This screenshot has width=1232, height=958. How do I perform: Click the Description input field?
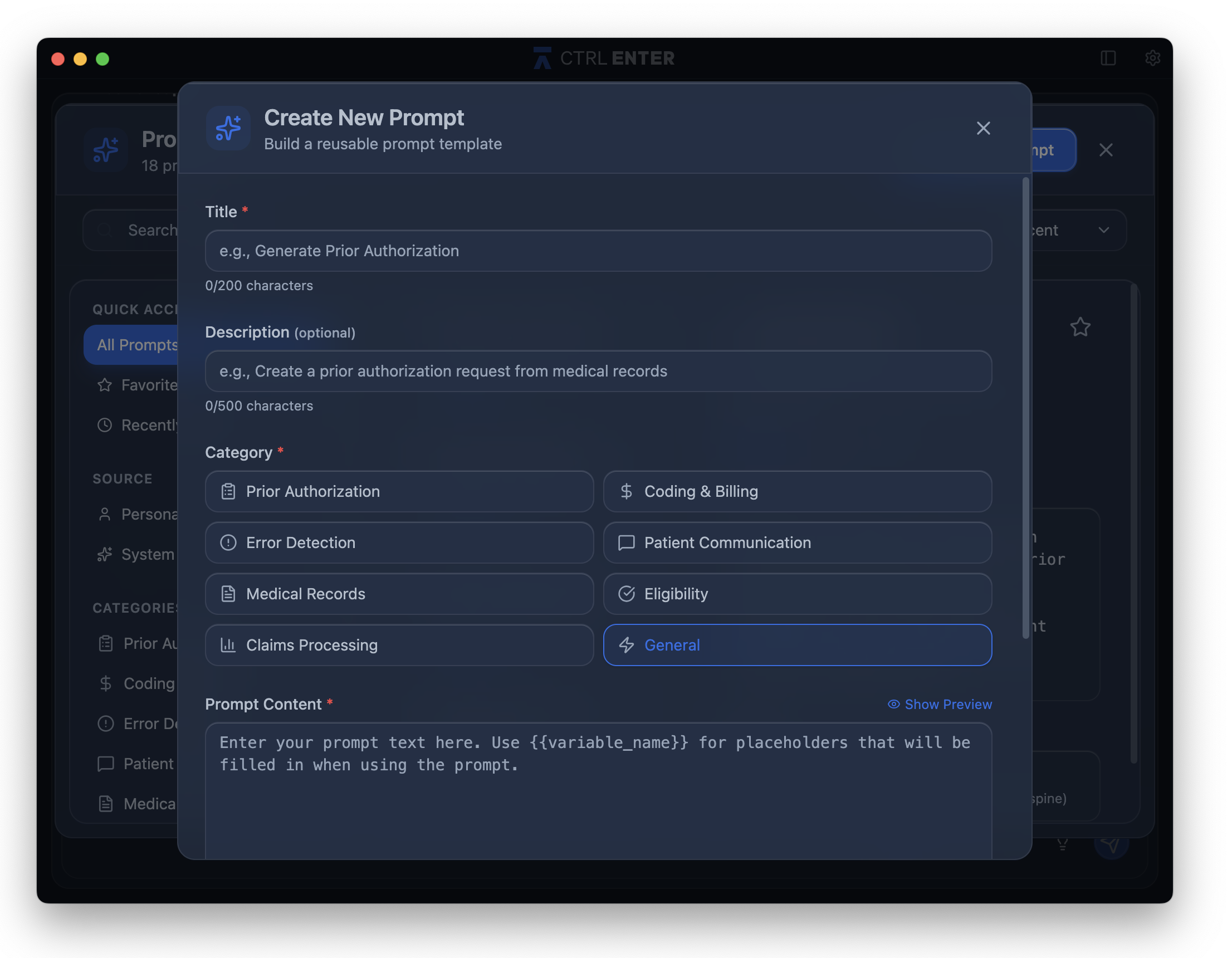coord(598,372)
